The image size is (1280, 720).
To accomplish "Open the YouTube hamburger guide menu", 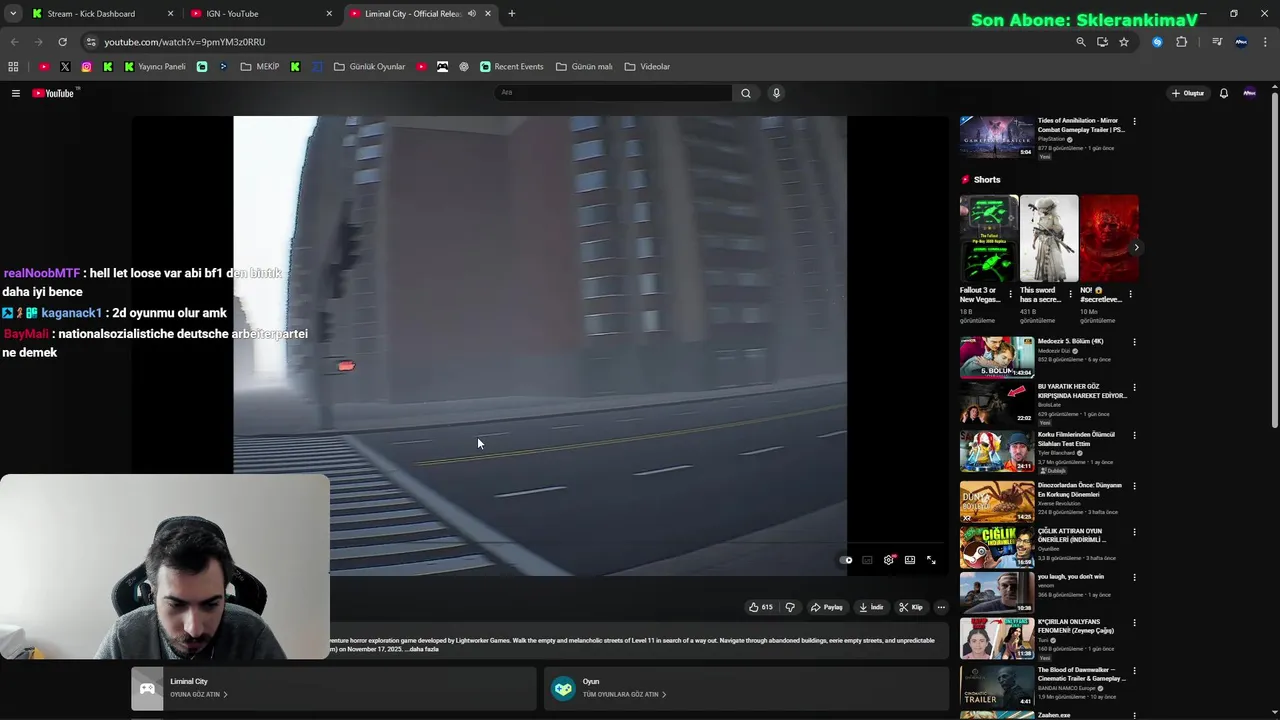I will tap(16, 93).
